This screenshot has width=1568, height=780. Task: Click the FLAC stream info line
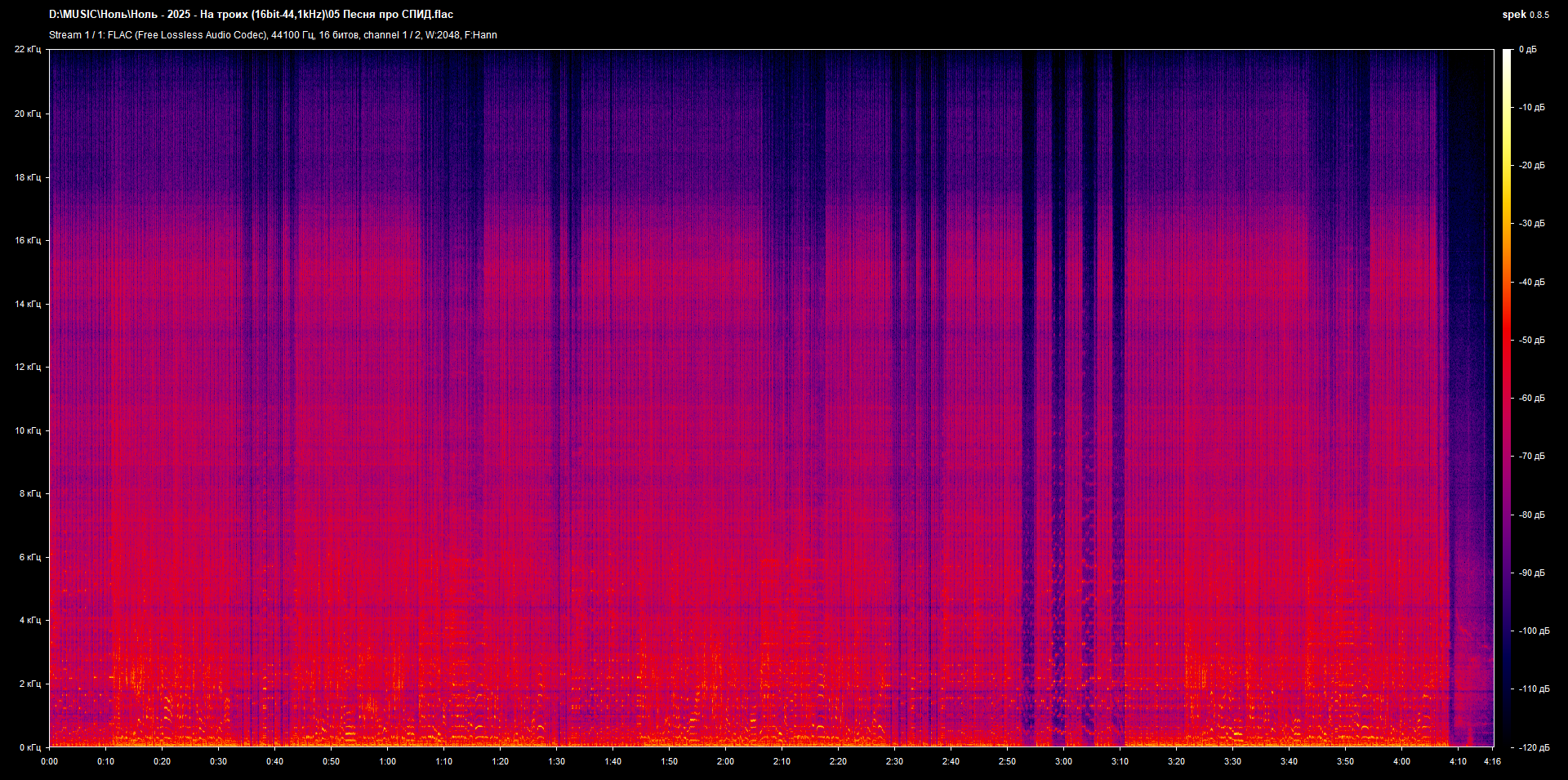(x=274, y=35)
